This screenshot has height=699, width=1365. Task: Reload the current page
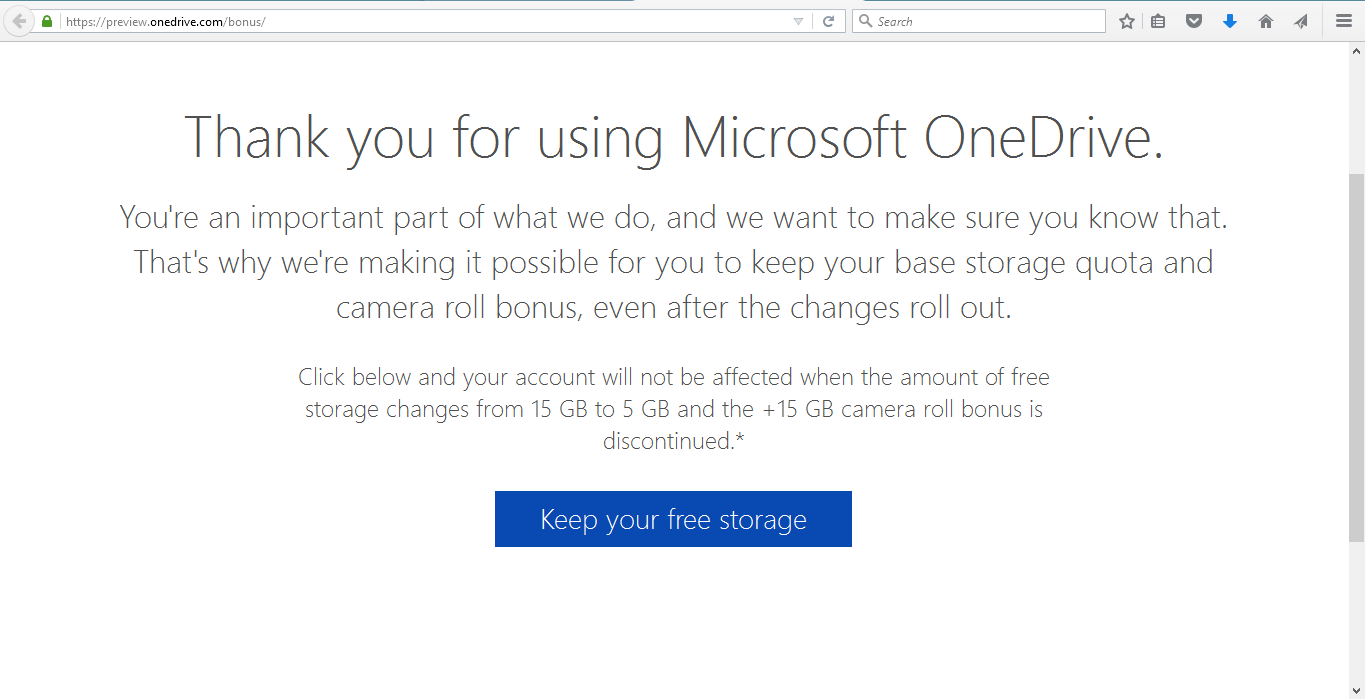(x=828, y=21)
